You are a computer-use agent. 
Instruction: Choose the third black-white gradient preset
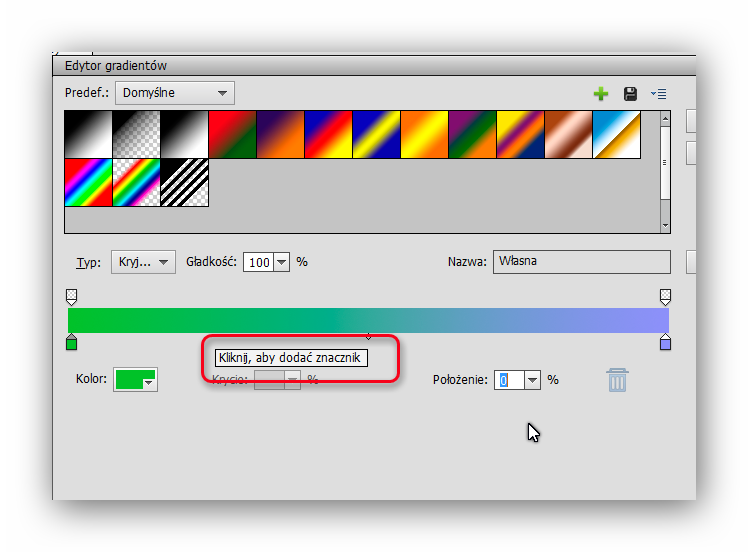pos(185,135)
